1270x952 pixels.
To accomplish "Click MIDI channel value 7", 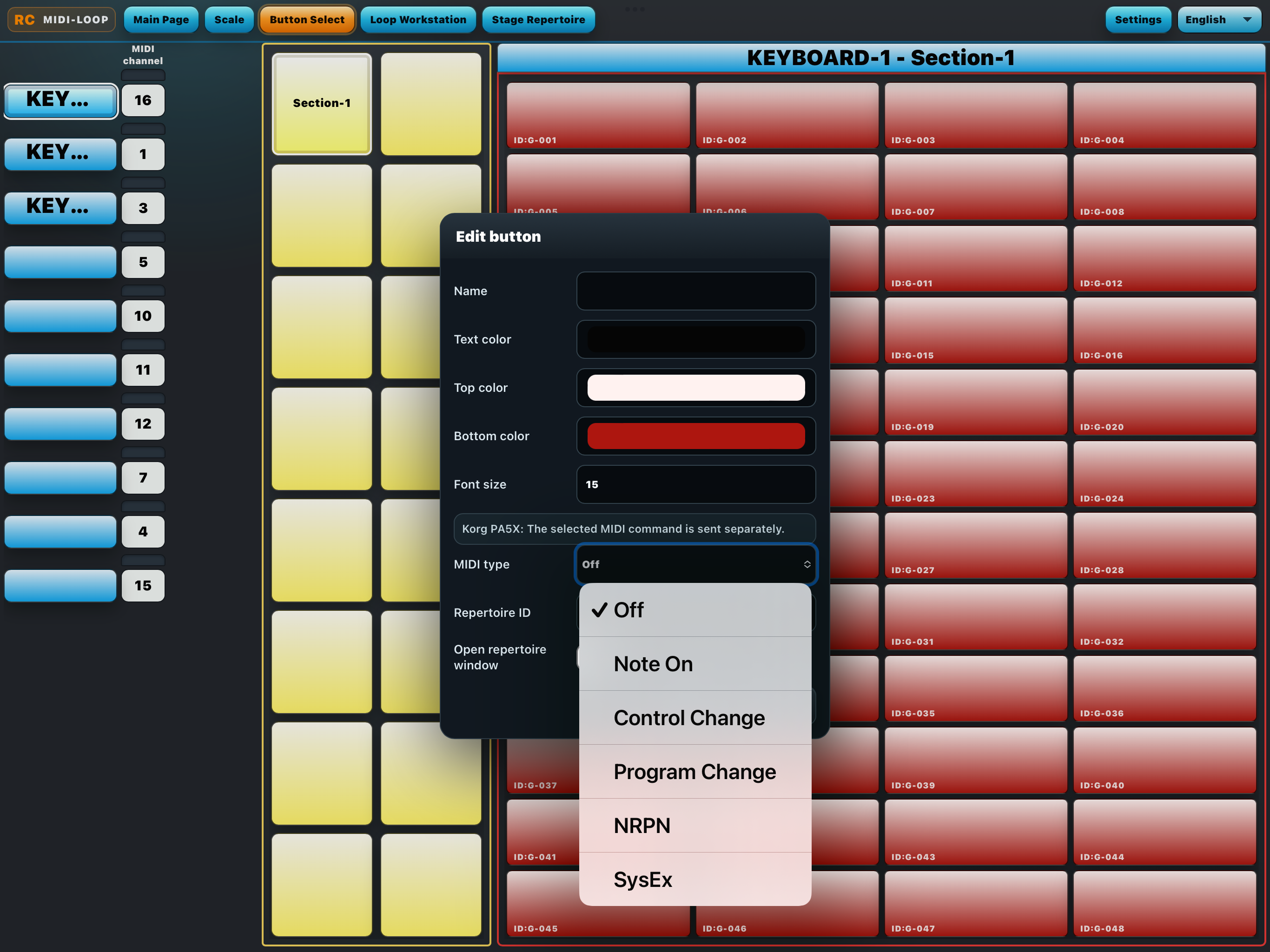I will (x=143, y=478).
